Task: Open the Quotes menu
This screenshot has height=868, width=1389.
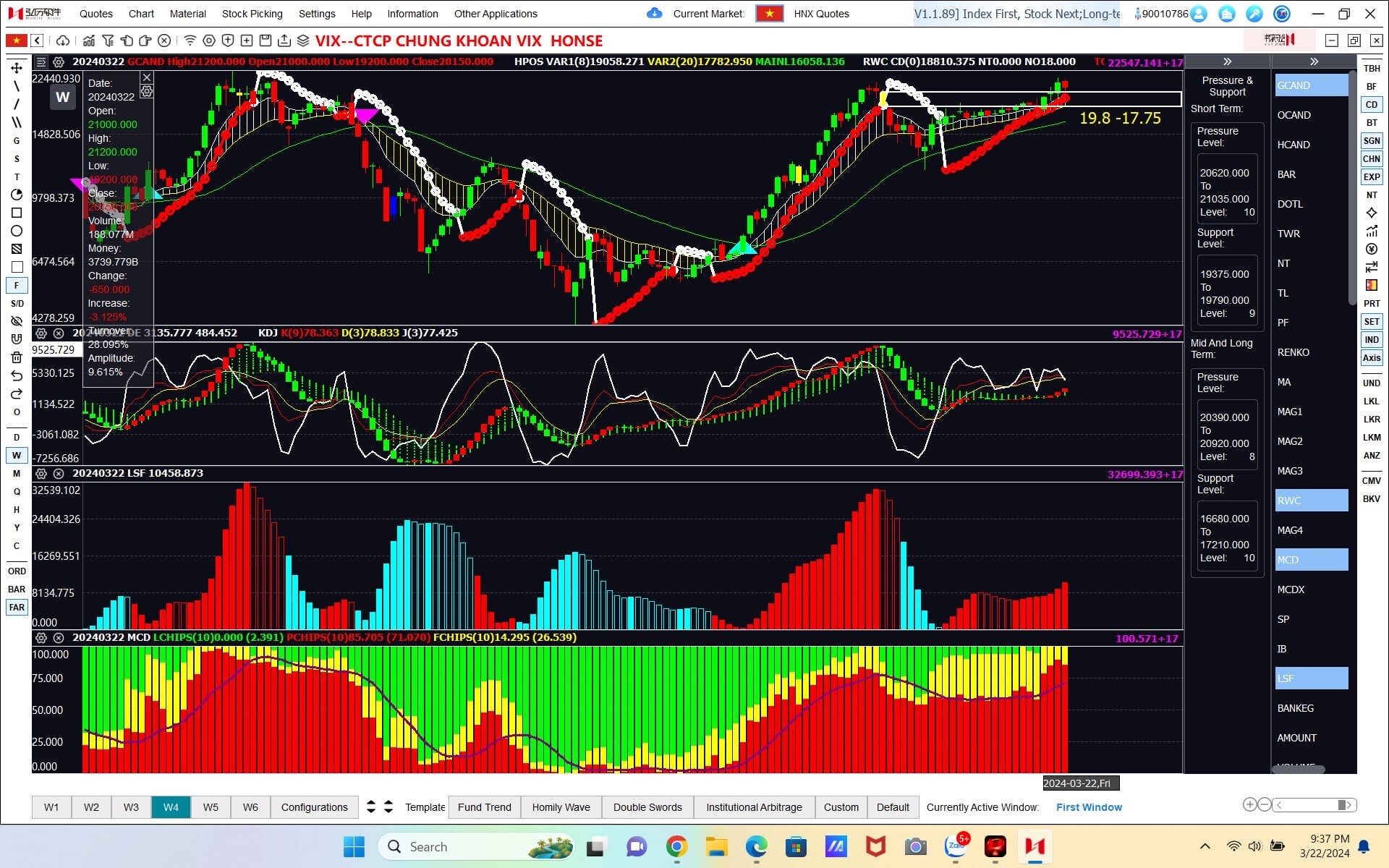Action: coord(96,14)
